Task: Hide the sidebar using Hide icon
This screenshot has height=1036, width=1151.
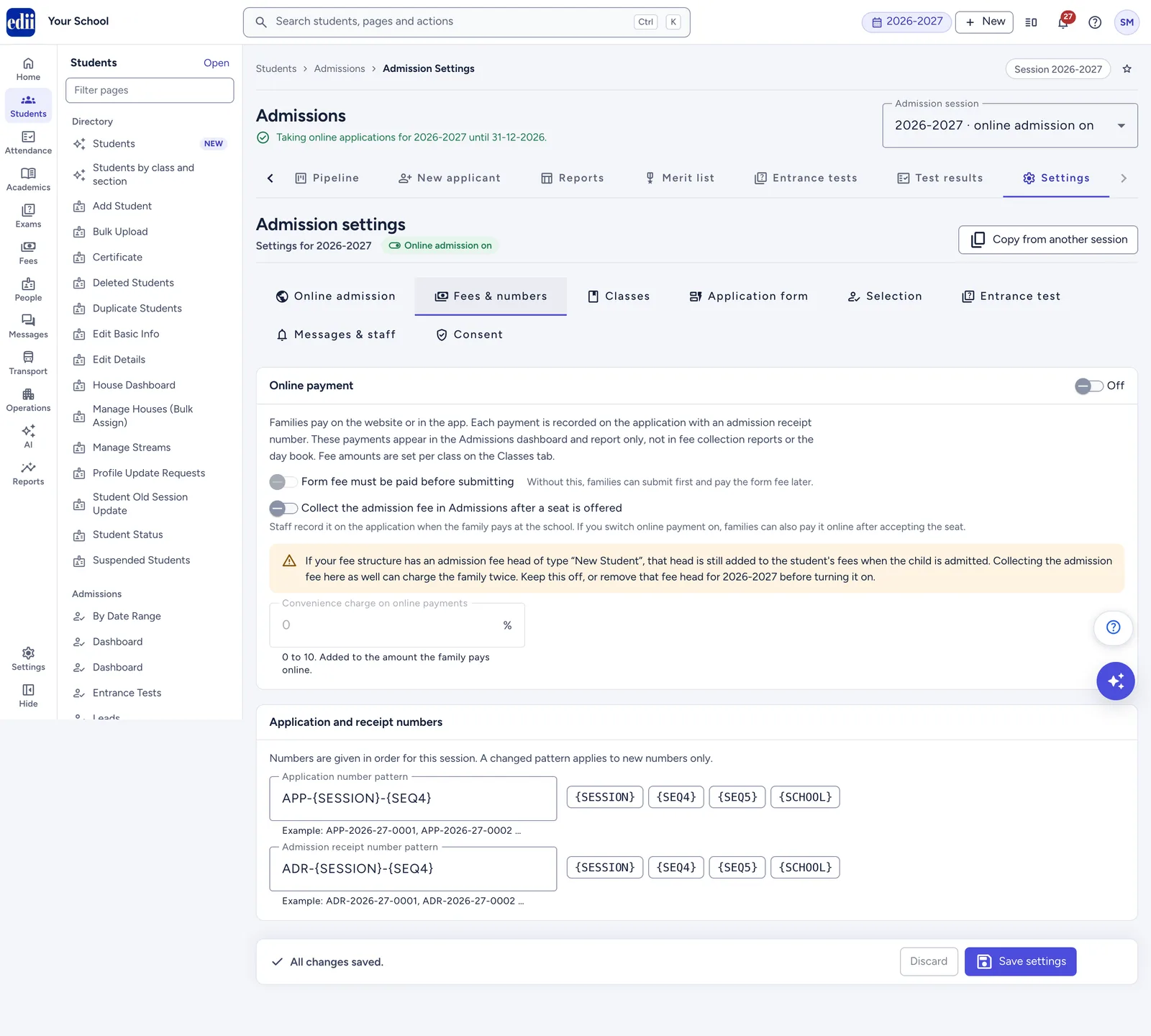Action: [x=28, y=695]
